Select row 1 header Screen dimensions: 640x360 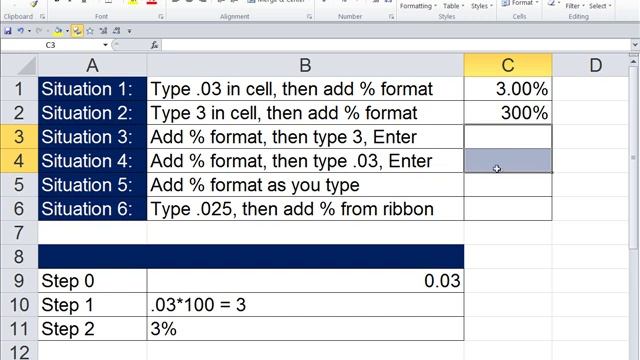click(x=19, y=89)
